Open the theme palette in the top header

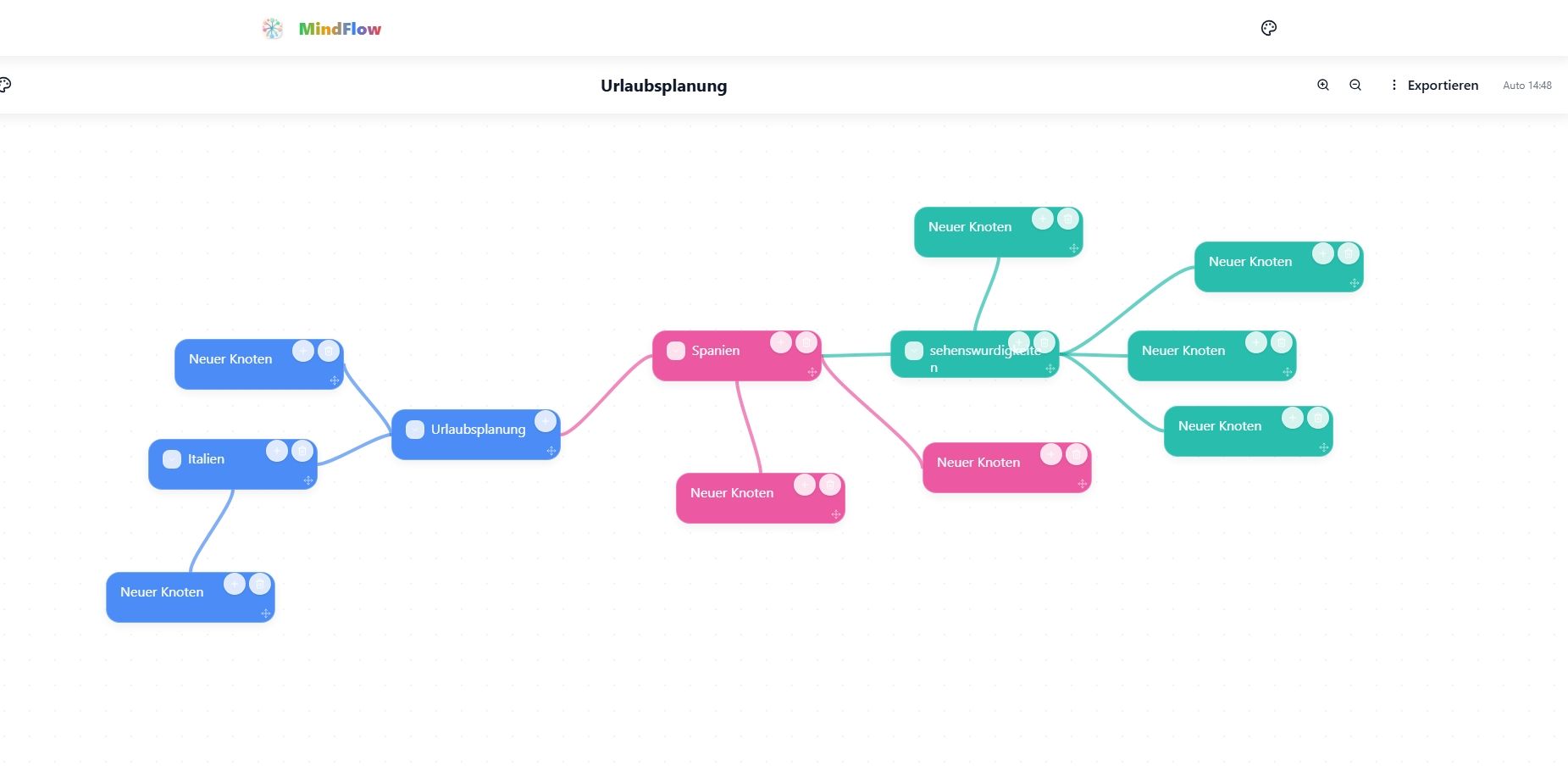(1268, 28)
